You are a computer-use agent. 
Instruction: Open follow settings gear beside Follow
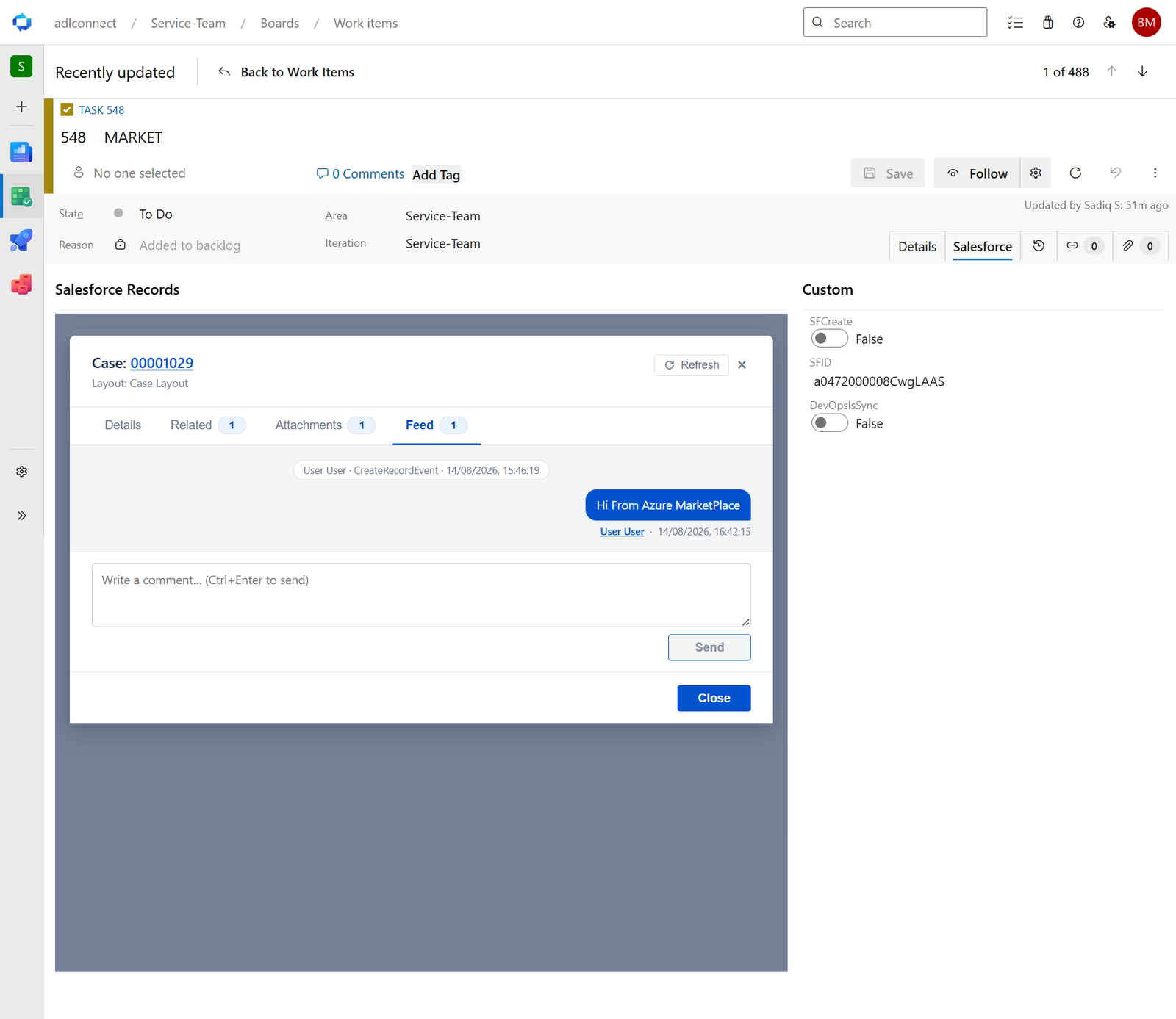1036,173
